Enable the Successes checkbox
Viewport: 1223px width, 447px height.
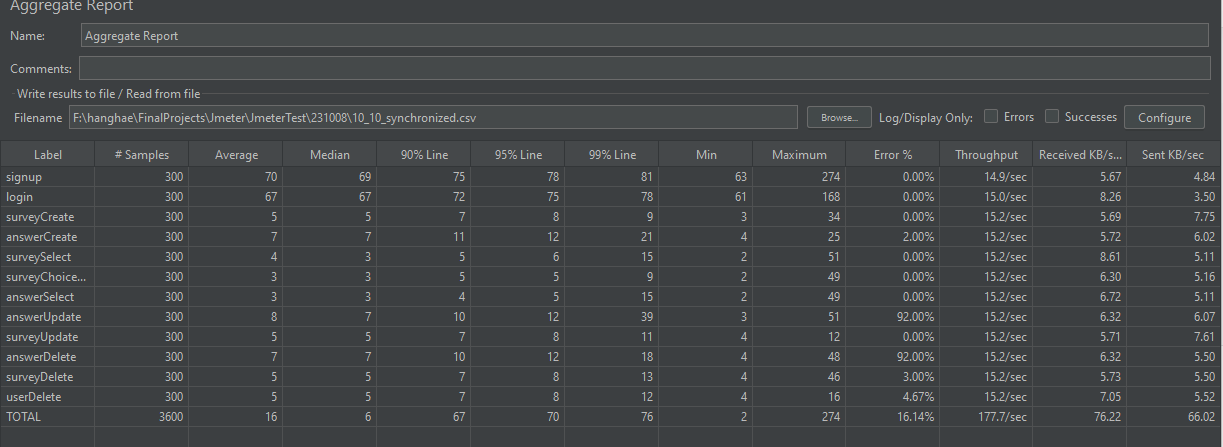click(x=1052, y=117)
